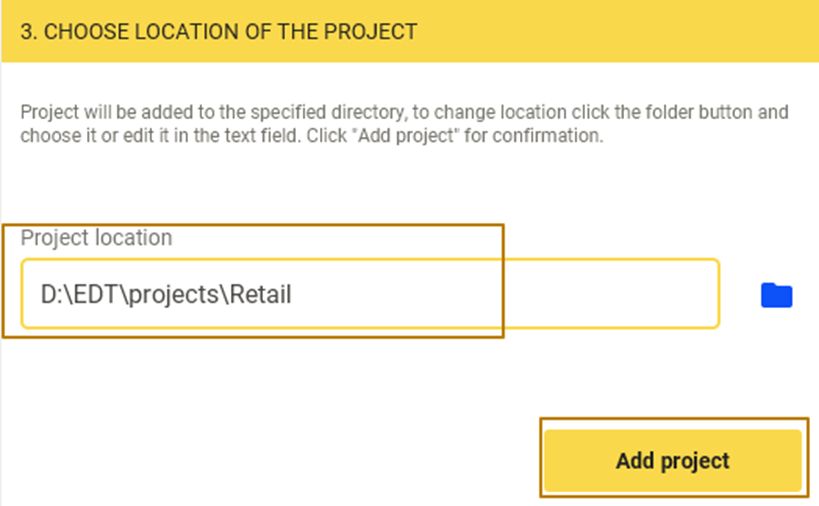The width and height of the screenshot is (819, 506).
Task: Click inside the Project location text field
Action: click(x=370, y=295)
